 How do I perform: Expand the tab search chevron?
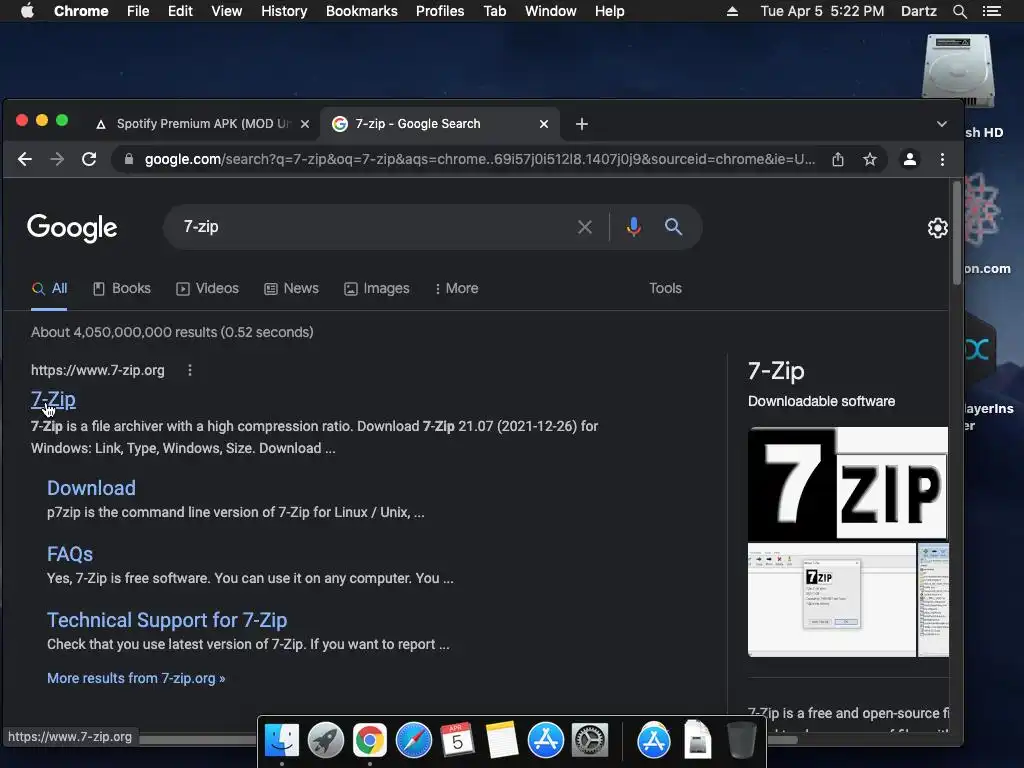tap(942, 124)
